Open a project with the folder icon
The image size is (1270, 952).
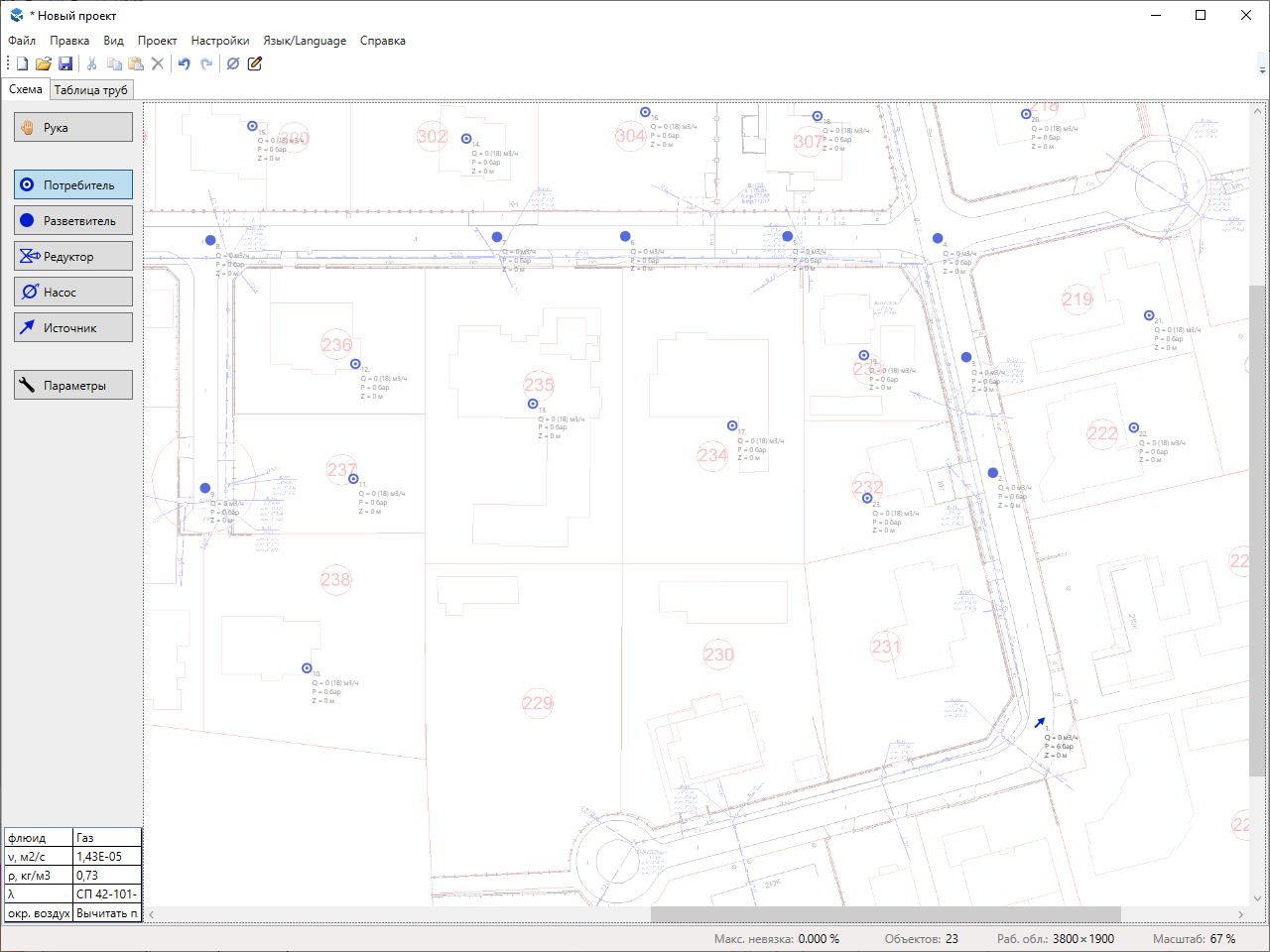(x=44, y=63)
